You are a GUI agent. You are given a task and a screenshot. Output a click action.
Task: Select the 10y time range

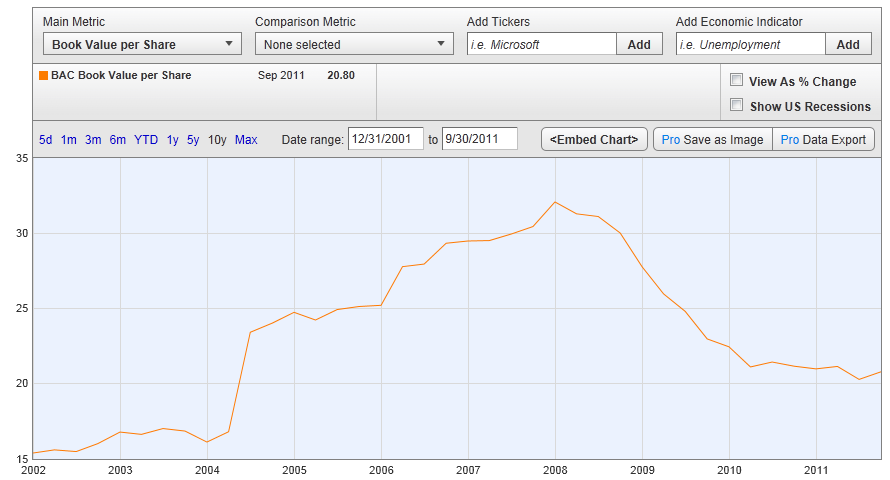pos(217,140)
